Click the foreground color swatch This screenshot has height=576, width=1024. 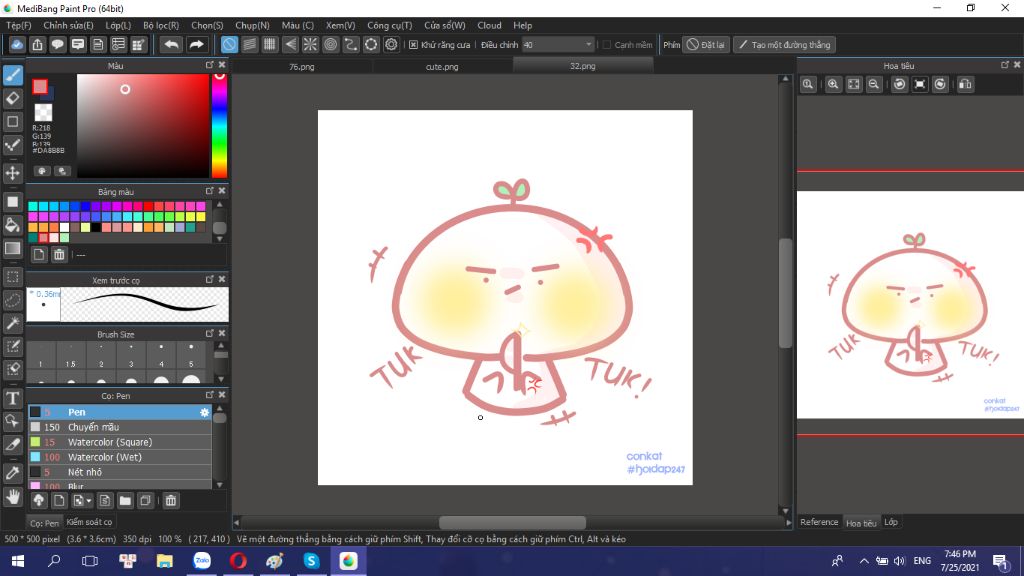point(40,86)
